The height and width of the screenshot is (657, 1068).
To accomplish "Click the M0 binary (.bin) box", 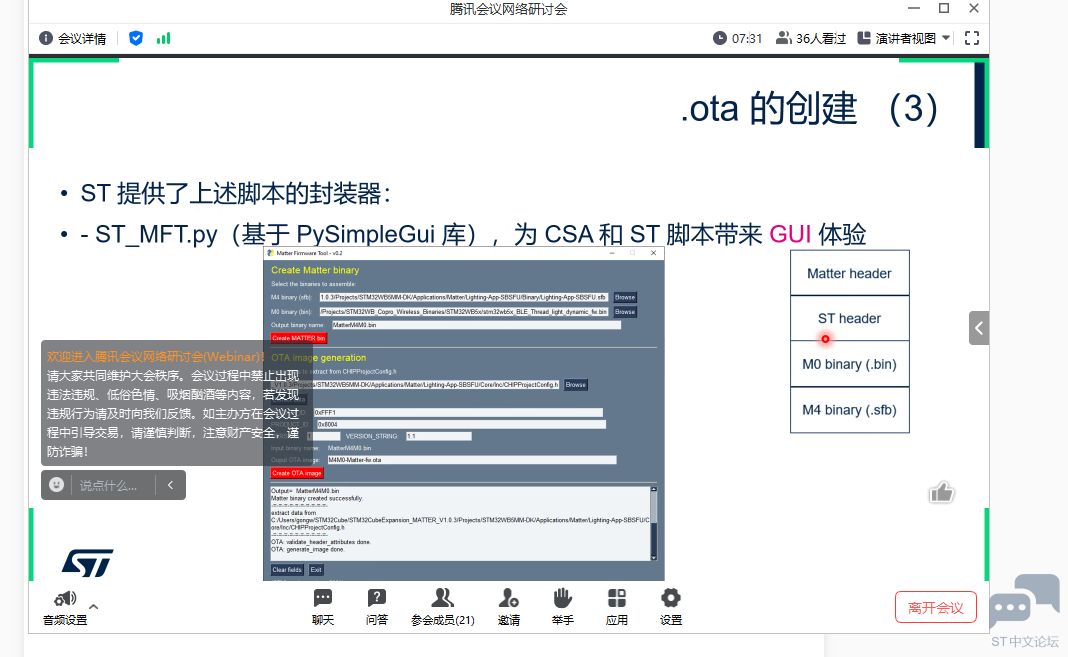I will 849,364.
